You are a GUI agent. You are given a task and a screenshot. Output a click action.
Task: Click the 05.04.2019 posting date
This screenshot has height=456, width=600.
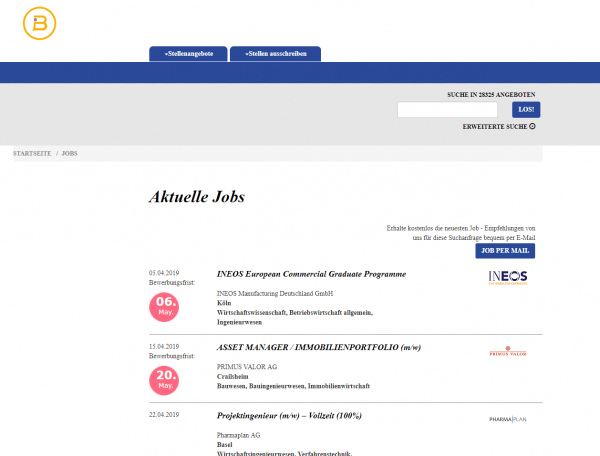tap(164, 273)
